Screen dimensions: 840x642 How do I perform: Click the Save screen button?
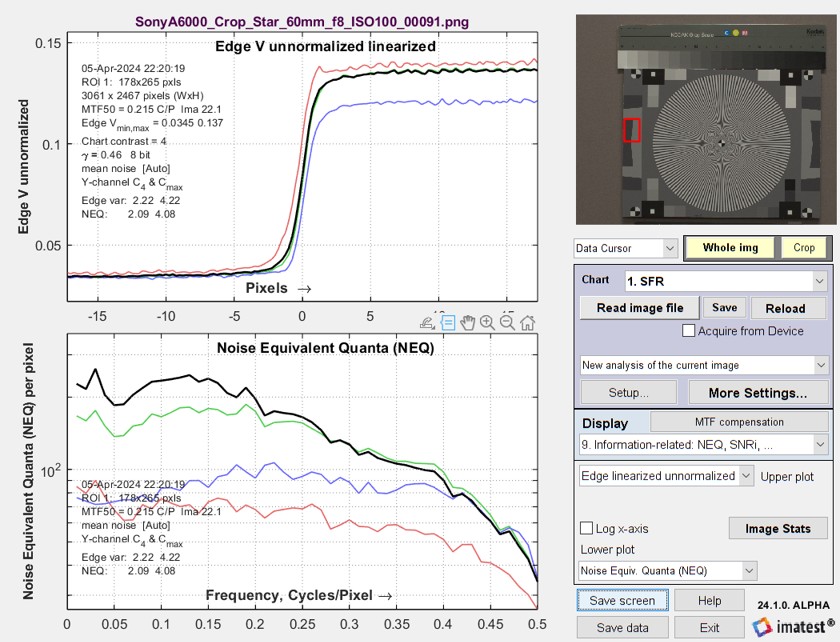pyautogui.click(x=622, y=600)
